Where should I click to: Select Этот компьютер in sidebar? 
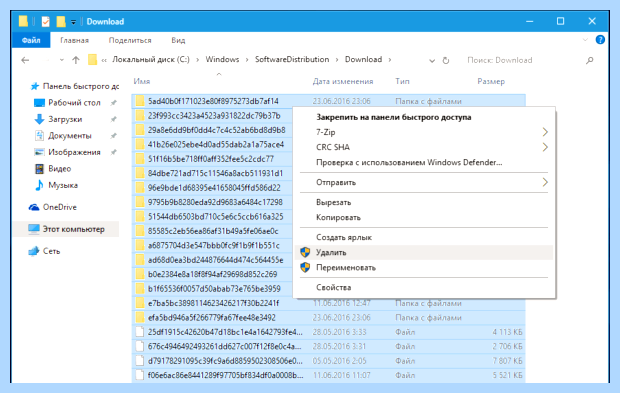[x=66, y=229]
